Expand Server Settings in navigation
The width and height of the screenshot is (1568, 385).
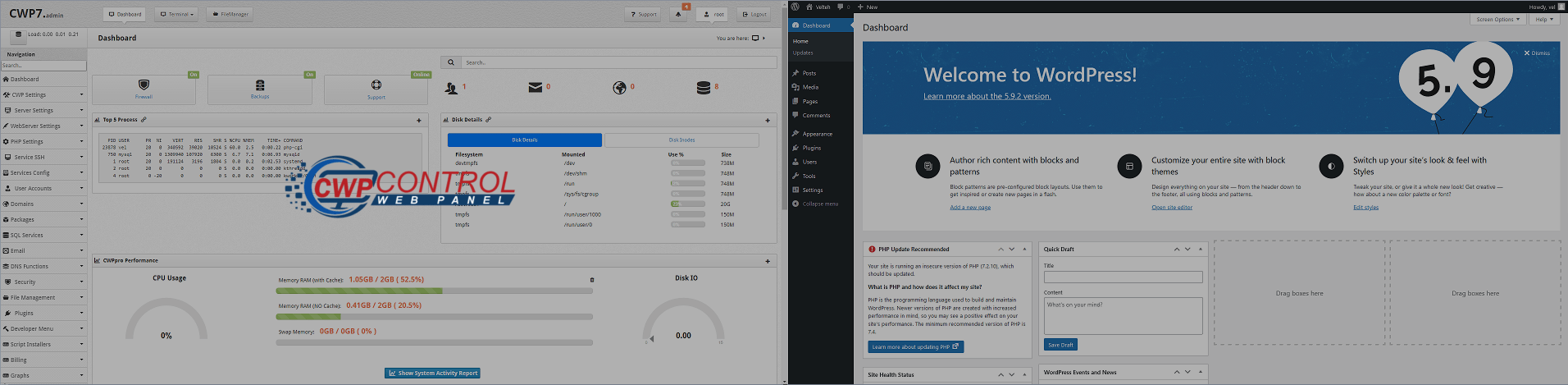(43, 110)
